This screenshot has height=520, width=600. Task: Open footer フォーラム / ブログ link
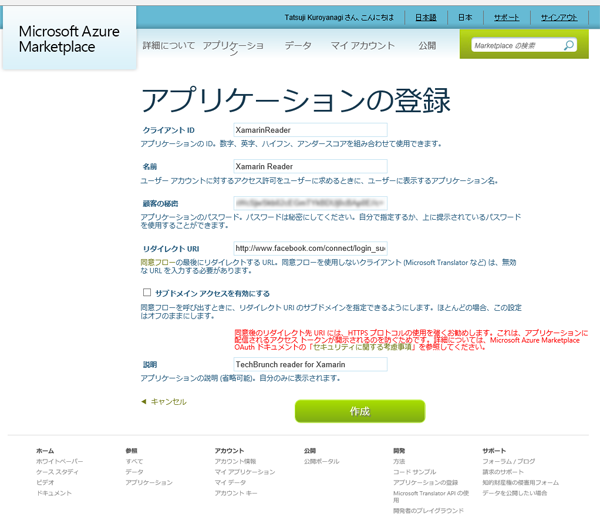509,461
